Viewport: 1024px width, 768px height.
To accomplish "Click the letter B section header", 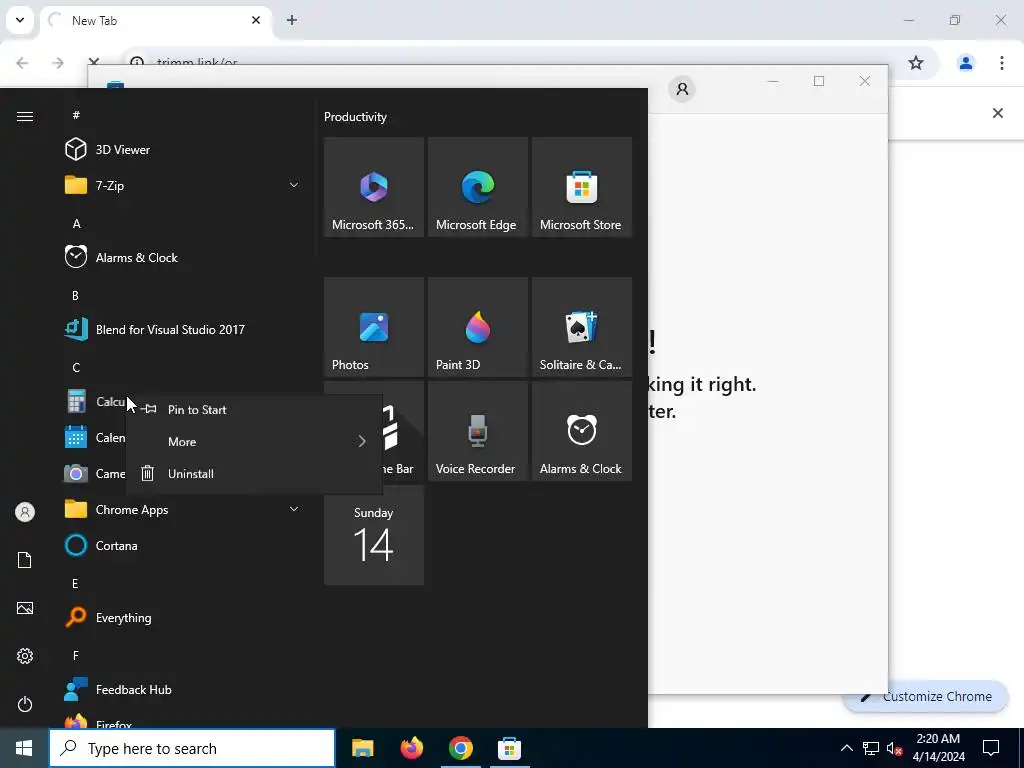I will tap(76, 295).
